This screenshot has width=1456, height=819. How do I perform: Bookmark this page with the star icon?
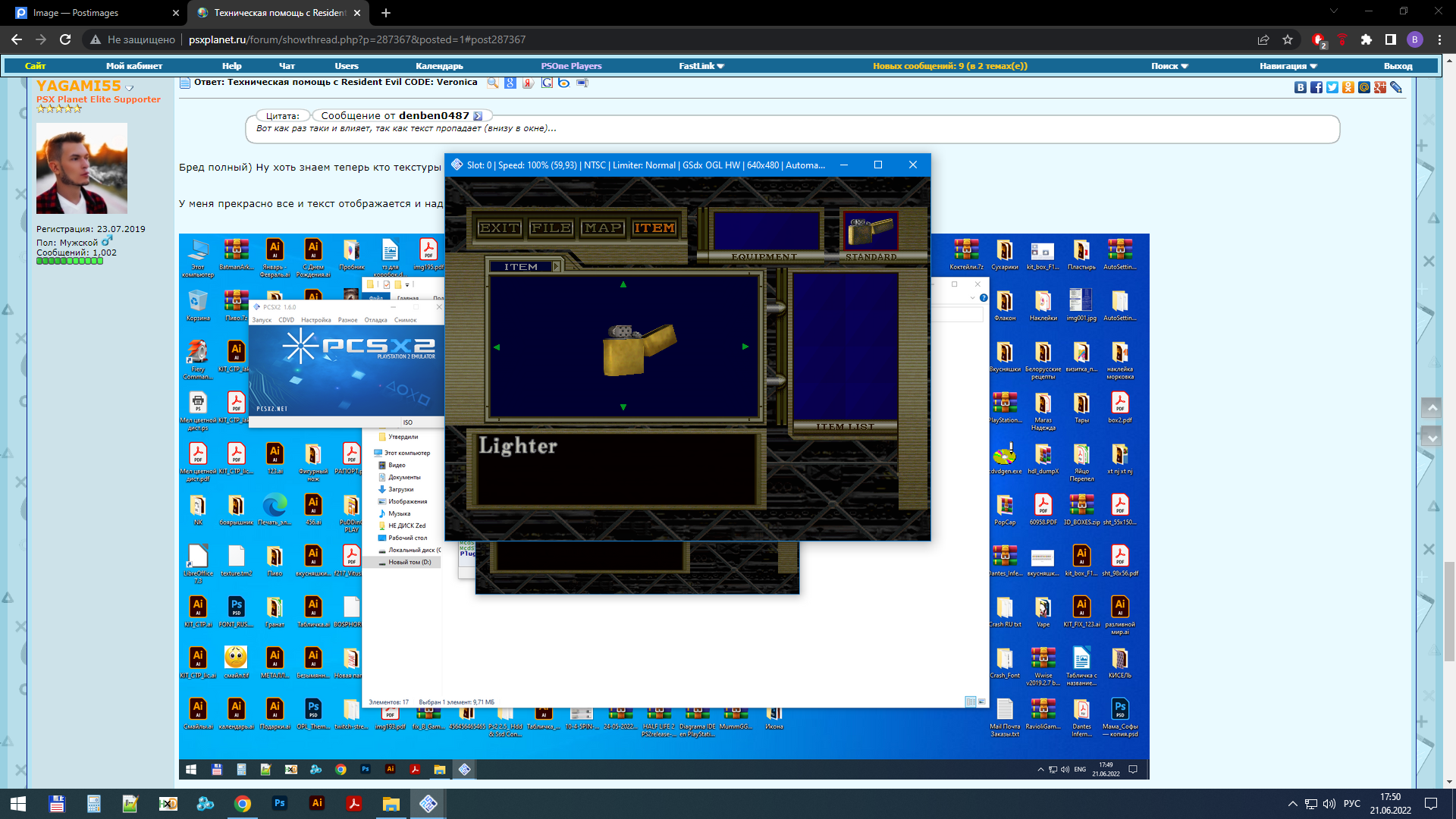click(x=1288, y=39)
